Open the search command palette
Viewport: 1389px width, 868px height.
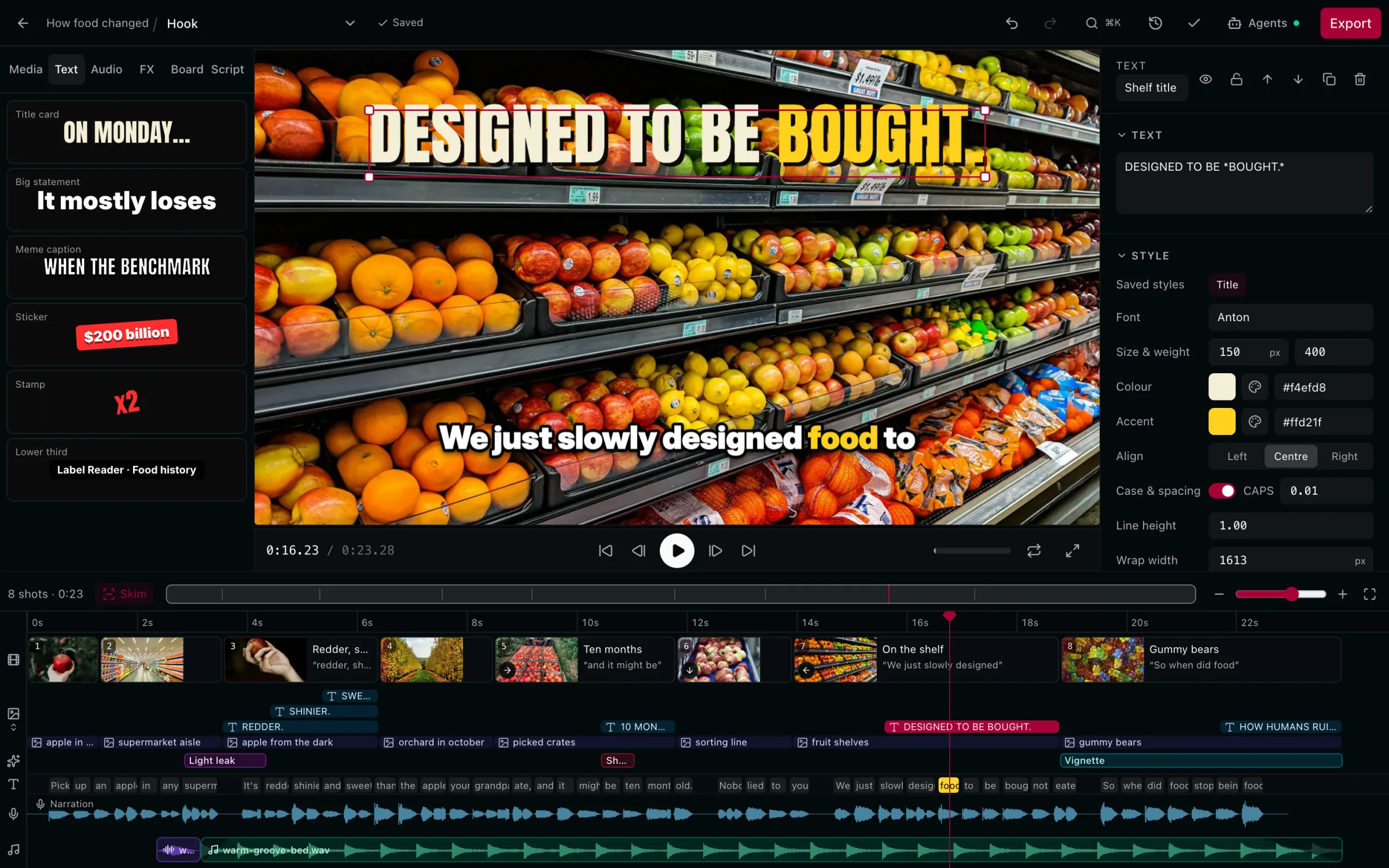click(x=1103, y=23)
